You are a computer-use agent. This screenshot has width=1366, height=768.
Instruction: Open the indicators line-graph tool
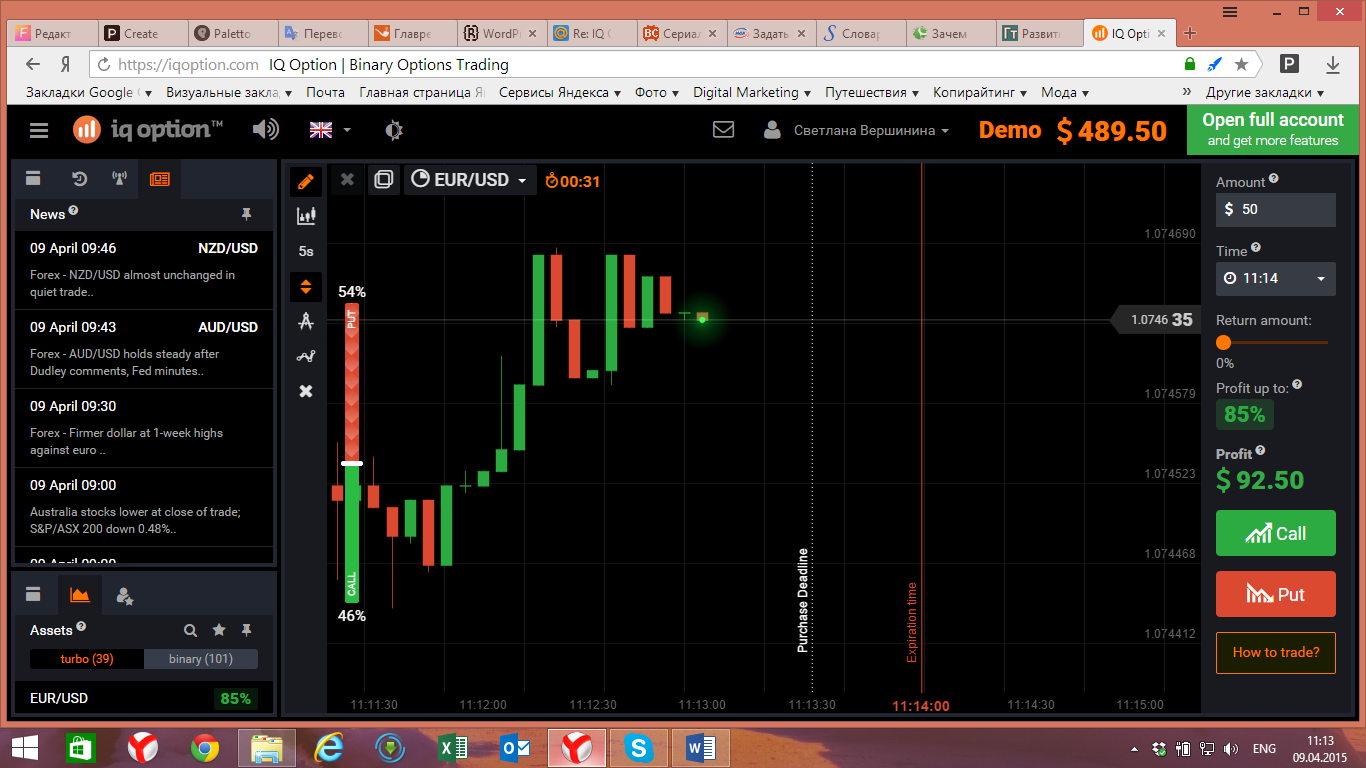click(306, 356)
